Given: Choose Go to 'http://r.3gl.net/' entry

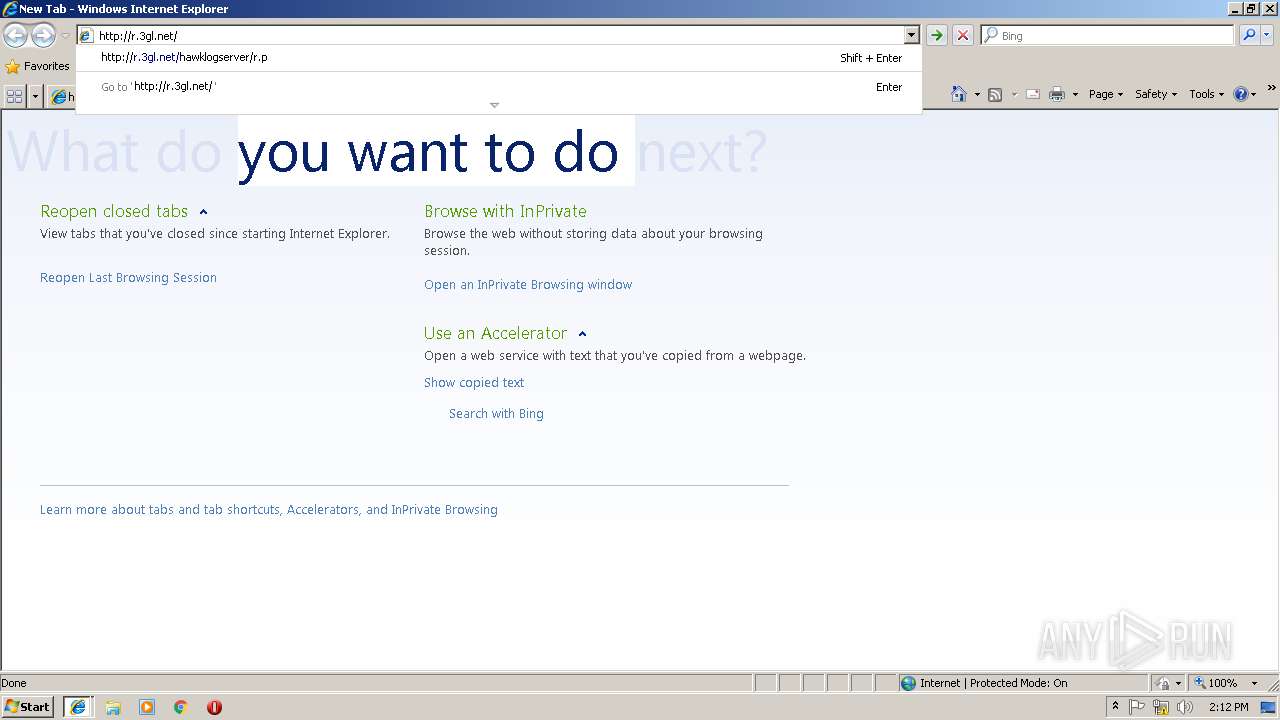Looking at the screenshot, I should 499,87.
